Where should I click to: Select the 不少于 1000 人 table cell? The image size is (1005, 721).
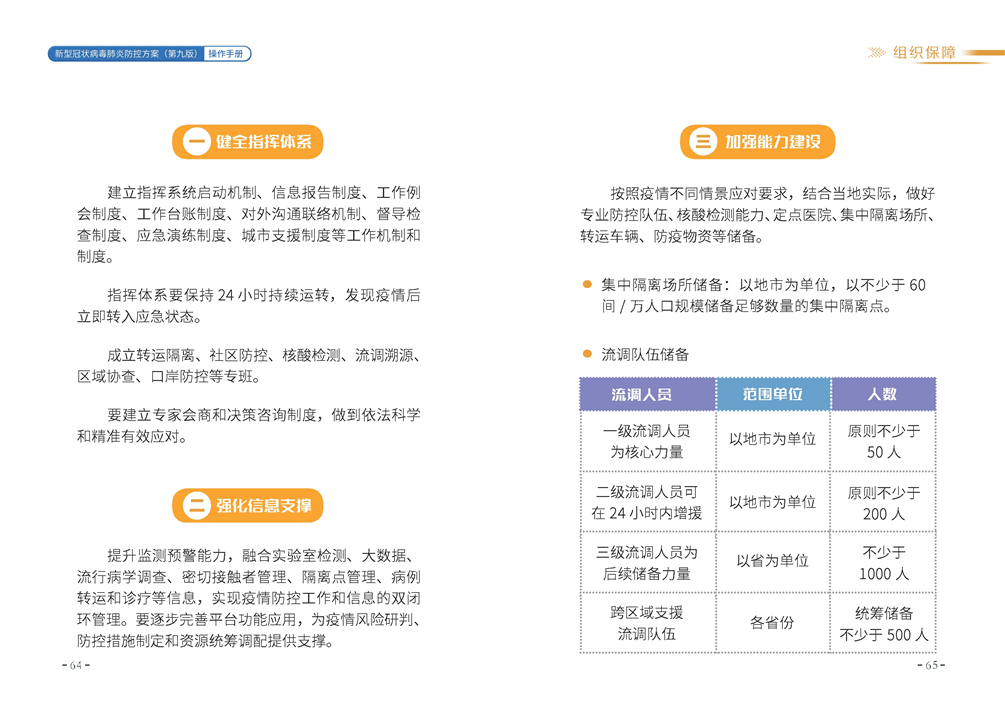[883, 563]
